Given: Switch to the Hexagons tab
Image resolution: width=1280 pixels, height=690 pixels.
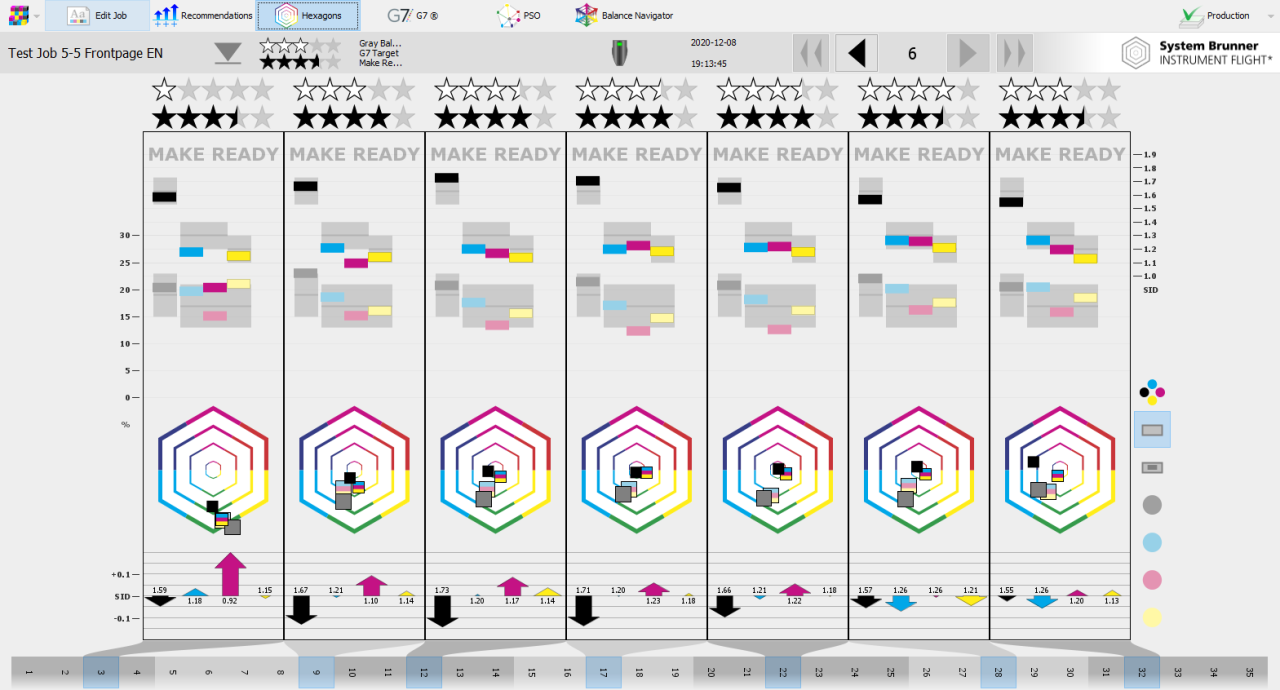Looking at the screenshot, I should (308, 15).
